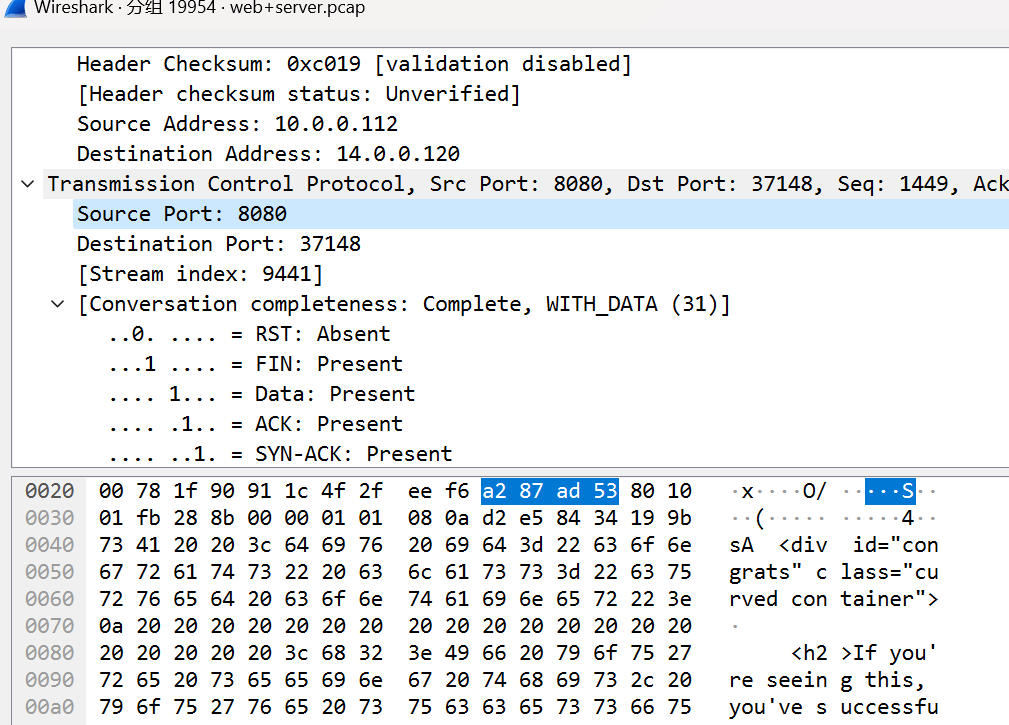Click the highlighted bytes a2 87 ad 53
1009x725 pixels.
coord(549,490)
